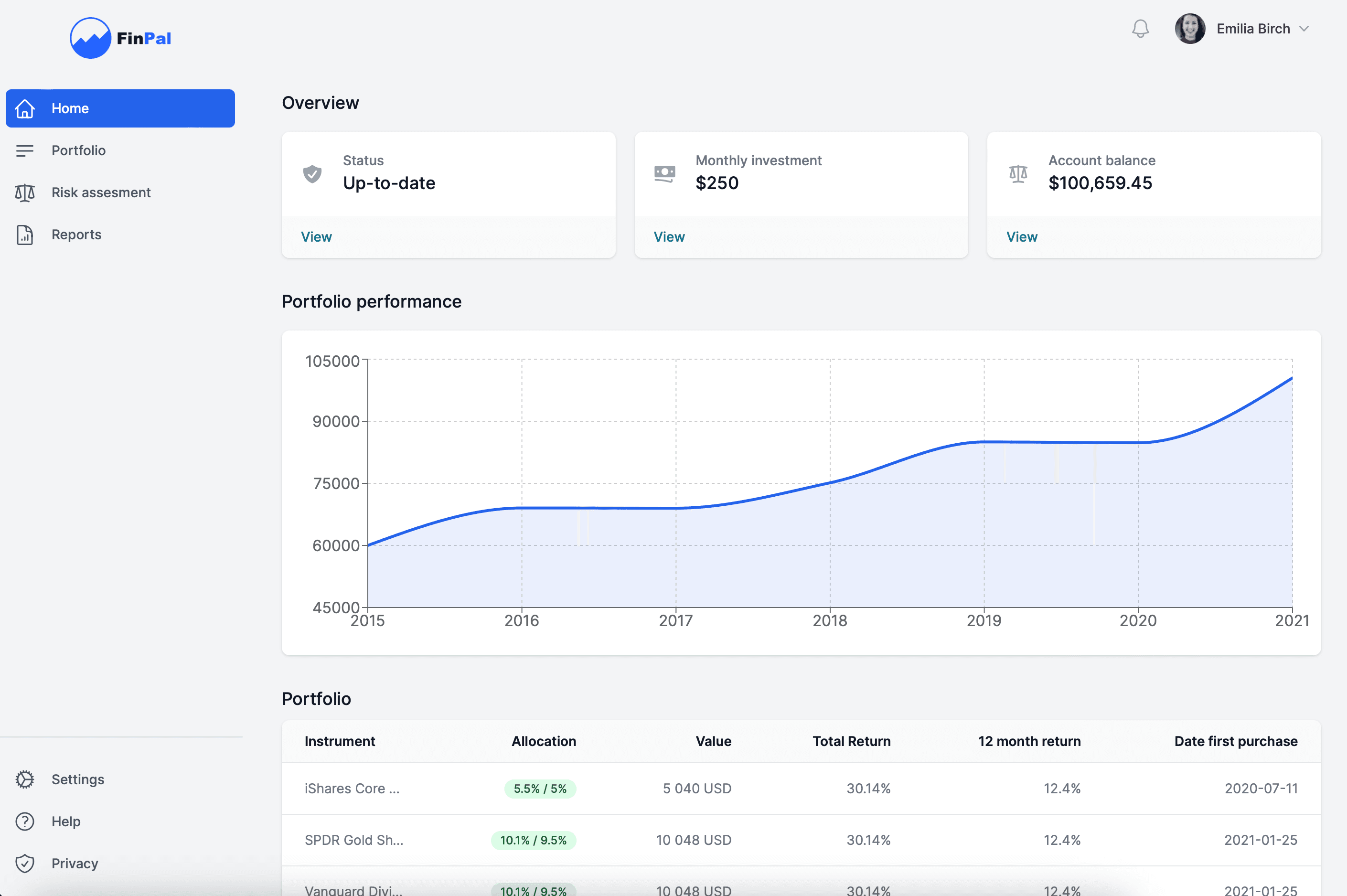
Task: Click the Account balance scales icon
Action: (x=1018, y=173)
